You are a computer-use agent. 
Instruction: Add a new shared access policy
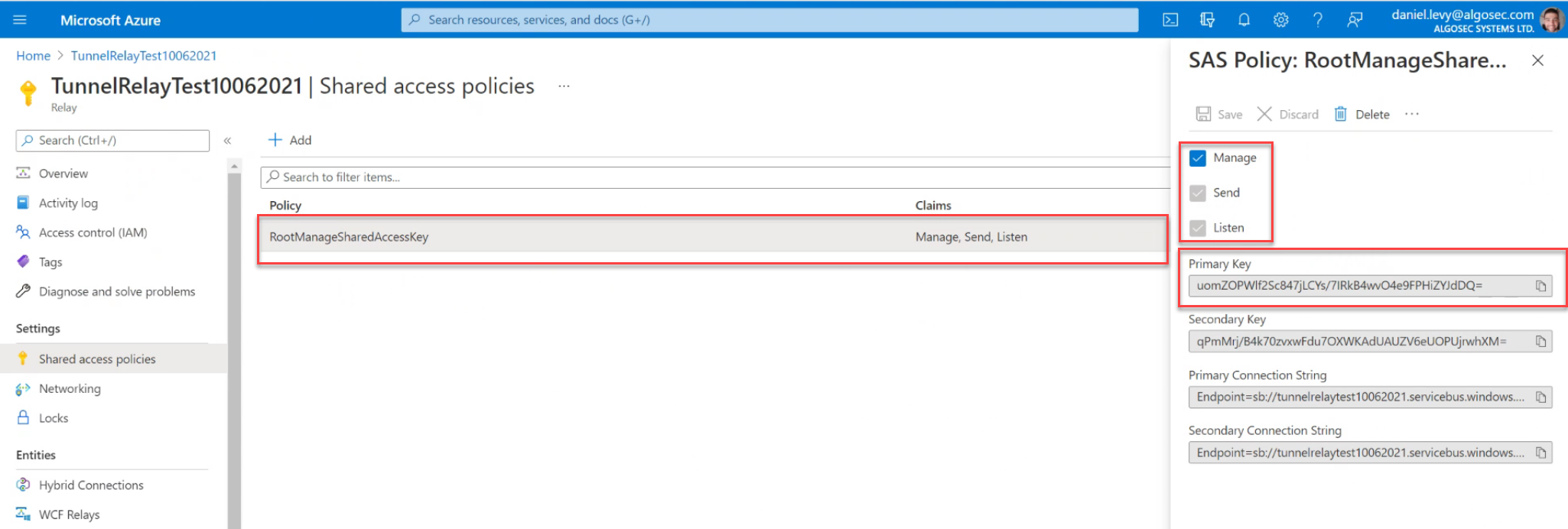pyautogui.click(x=290, y=140)
